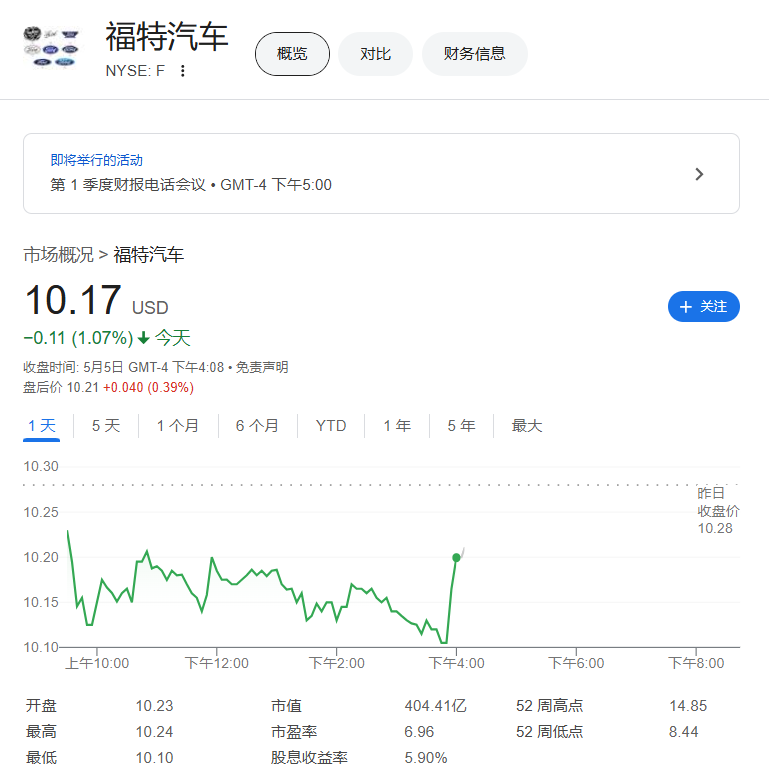769x770 pixels.
Task: Click the 股息收益率 value 5.90%
Action: [x=426, y=758]
